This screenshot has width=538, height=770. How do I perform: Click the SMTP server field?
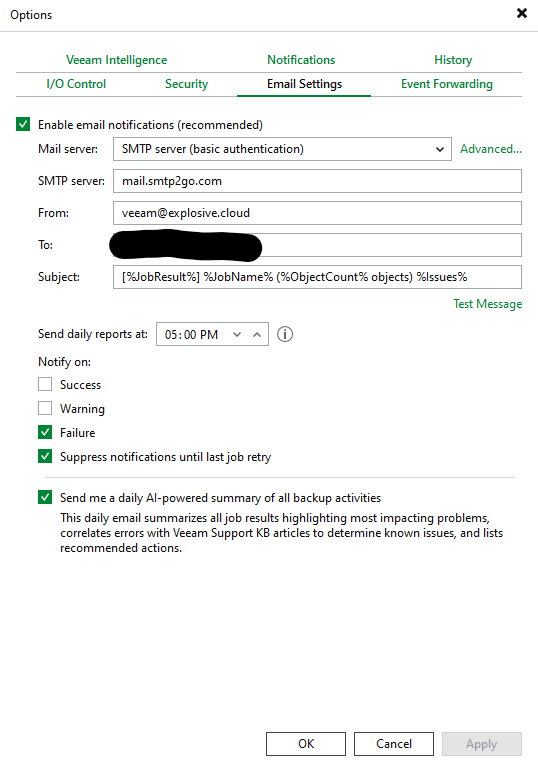pos(317,181)
